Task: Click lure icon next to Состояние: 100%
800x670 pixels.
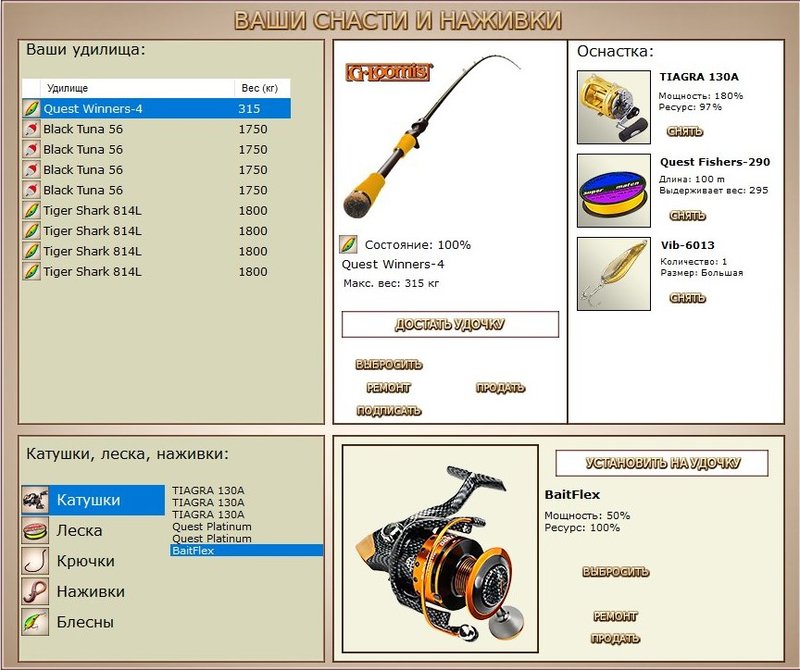Action: [x=348, y=244]
